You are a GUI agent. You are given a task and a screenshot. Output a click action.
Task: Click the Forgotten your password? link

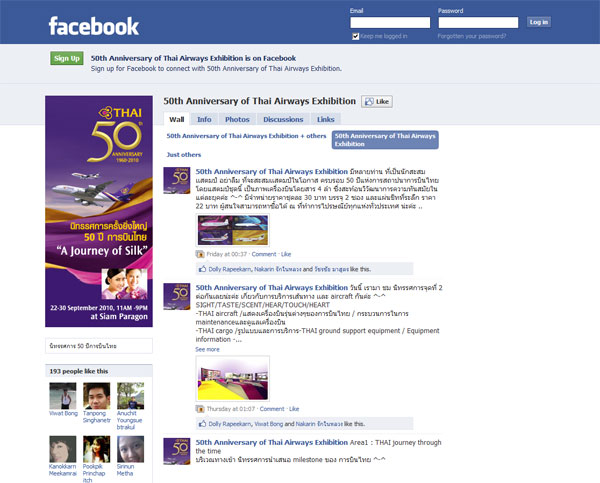click(x=472, y=36)
